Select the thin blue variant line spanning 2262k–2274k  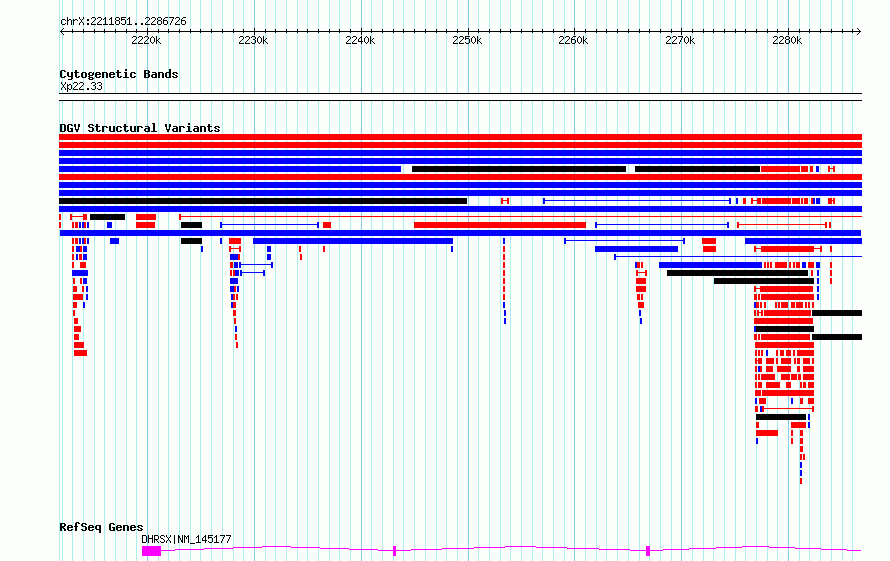pyautogui.click(x=662, y=225)
